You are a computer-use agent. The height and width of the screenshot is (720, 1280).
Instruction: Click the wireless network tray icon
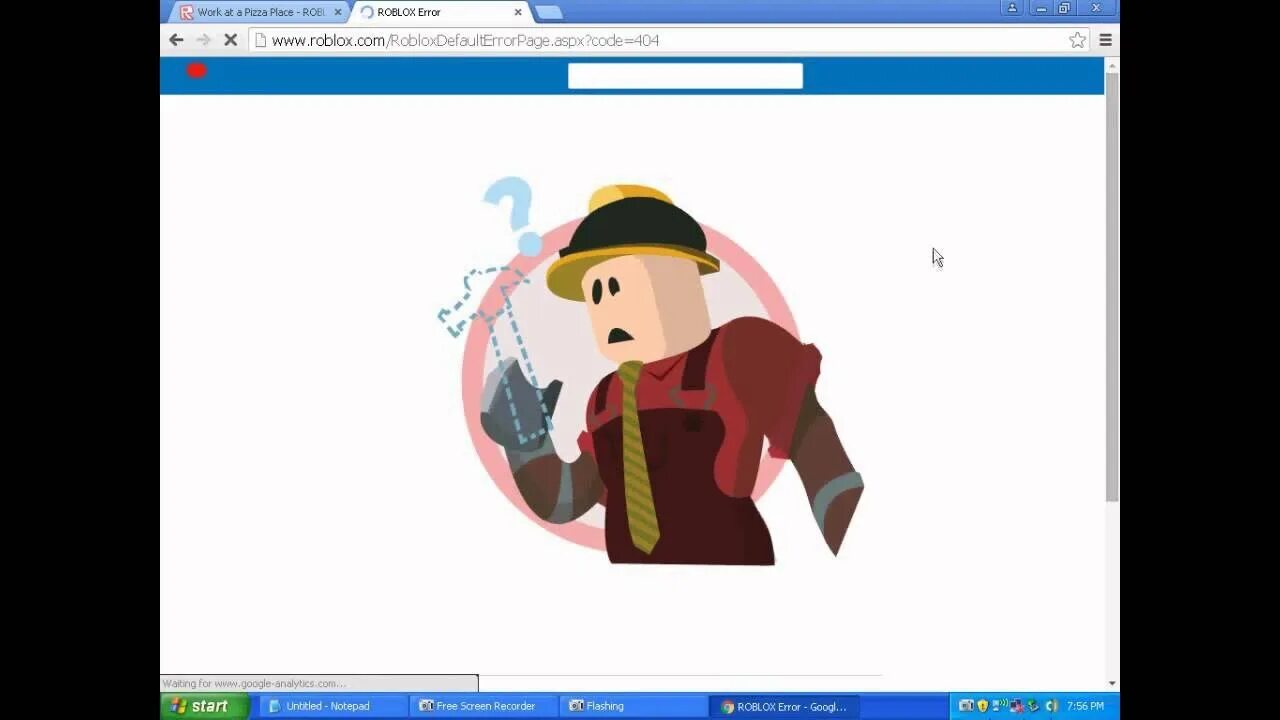1000,706
